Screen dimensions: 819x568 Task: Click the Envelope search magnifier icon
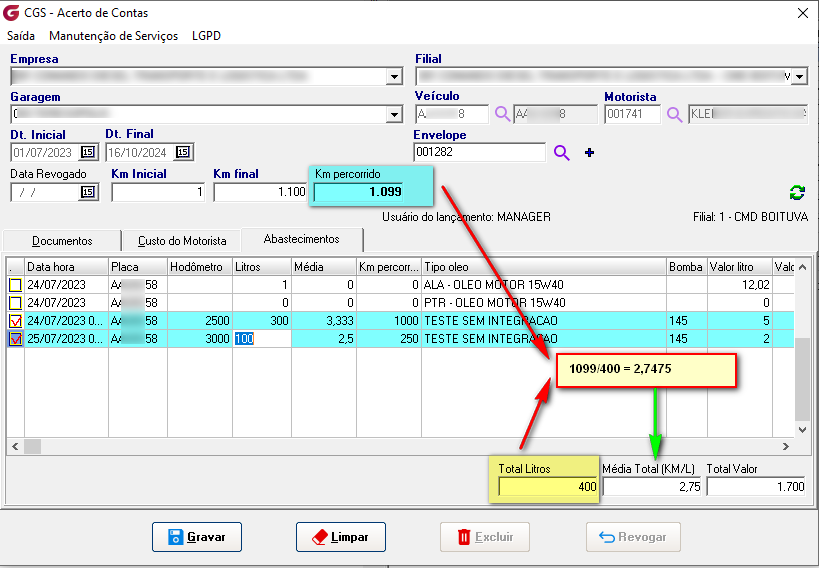pyautogui.click(x=561, y=153)
